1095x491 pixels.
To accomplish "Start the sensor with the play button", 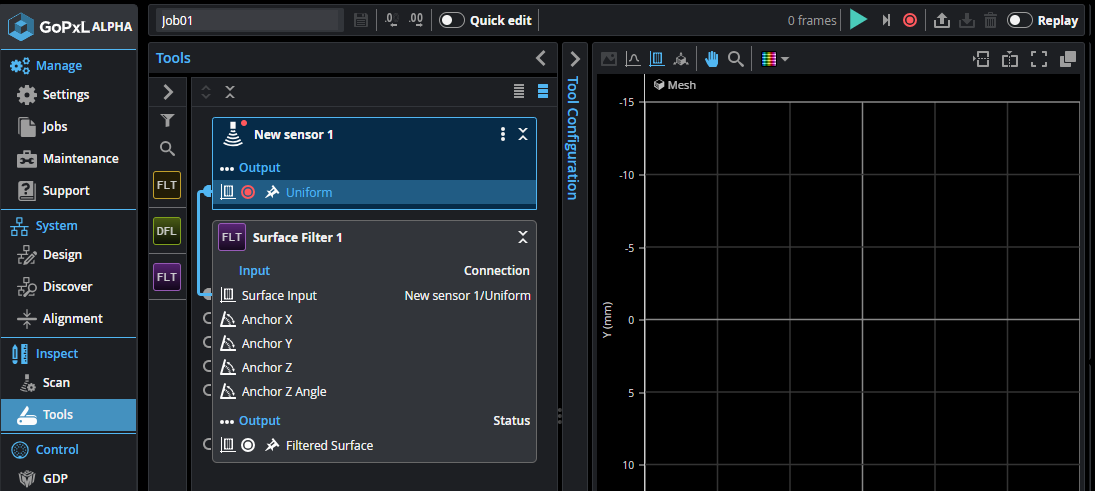I will coord(858,20).
